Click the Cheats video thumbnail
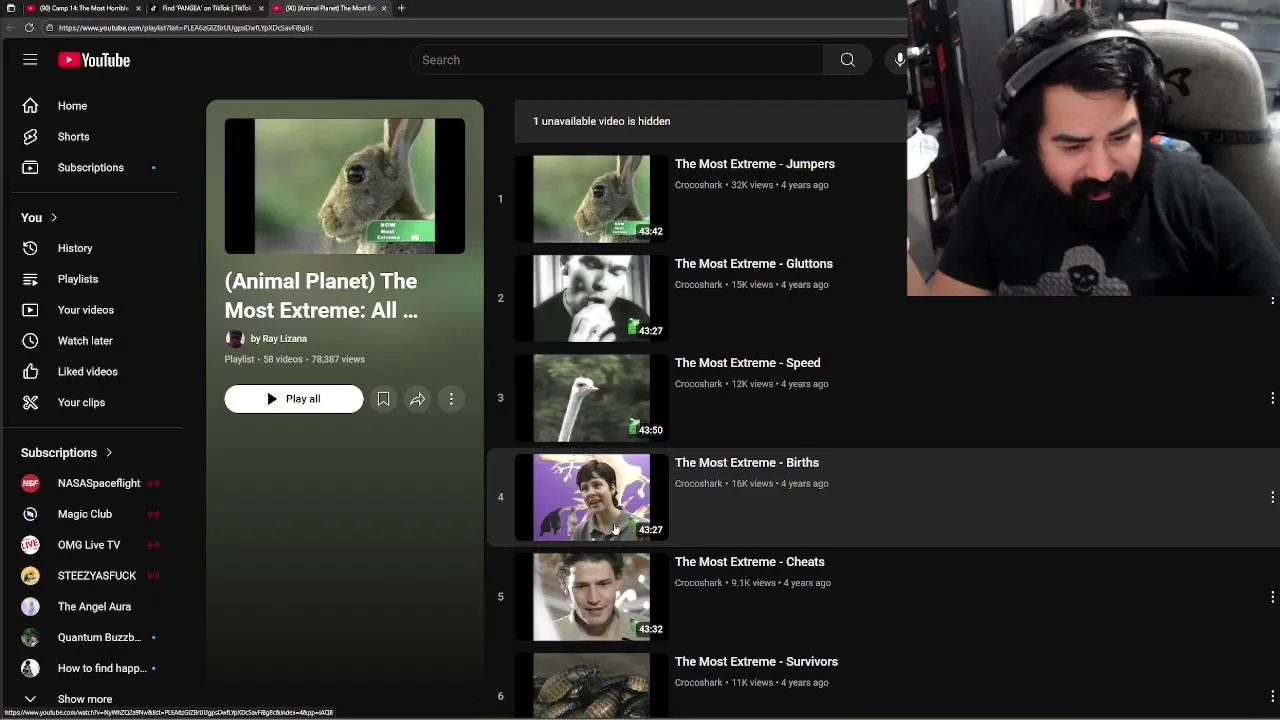The image size is (1280, 720). click(592, 597)
